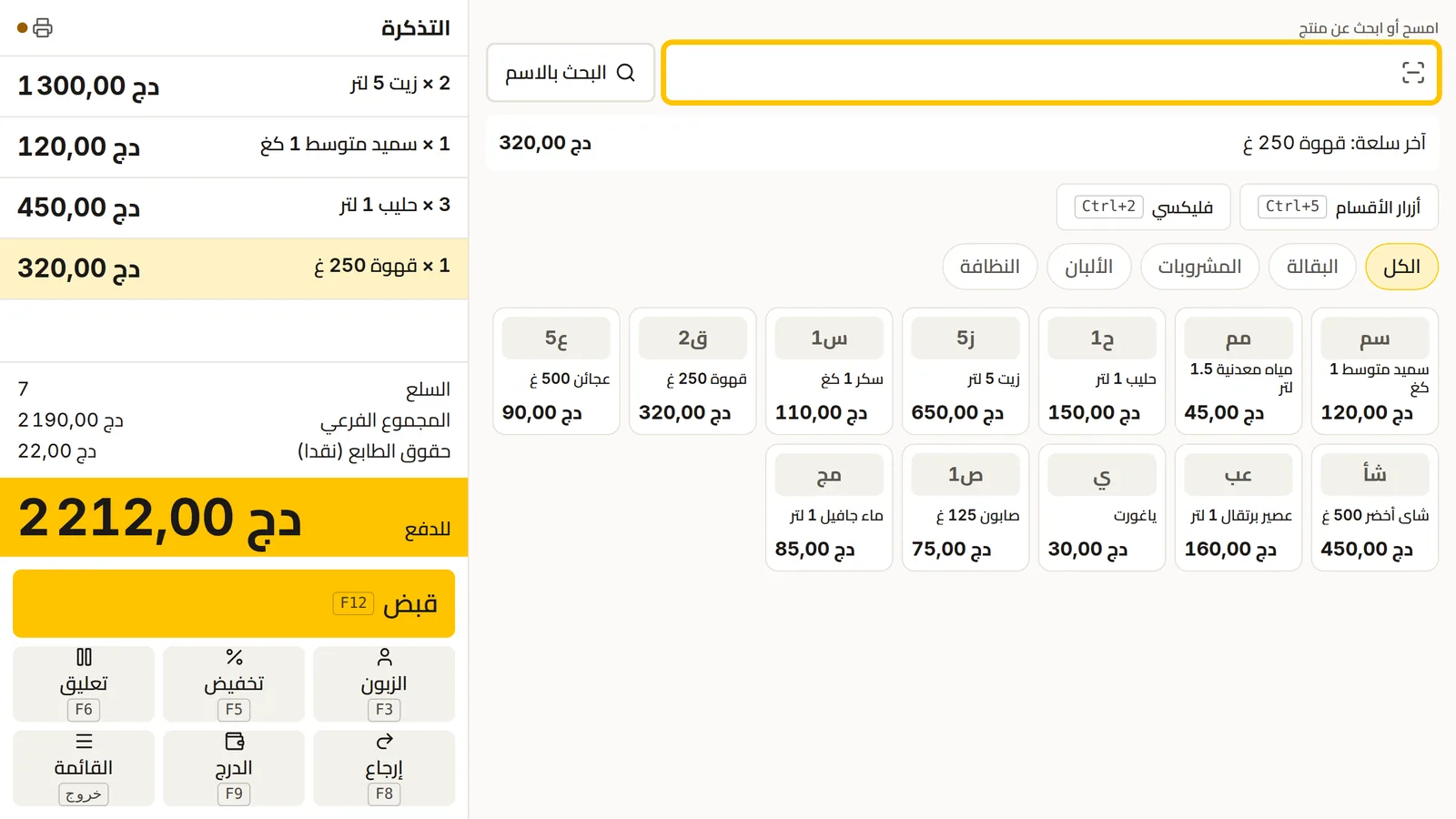Screen dimensions: 1456x819
Task: Click the ص1 tile icon for صابون
Action: click(x=965, y=475)
